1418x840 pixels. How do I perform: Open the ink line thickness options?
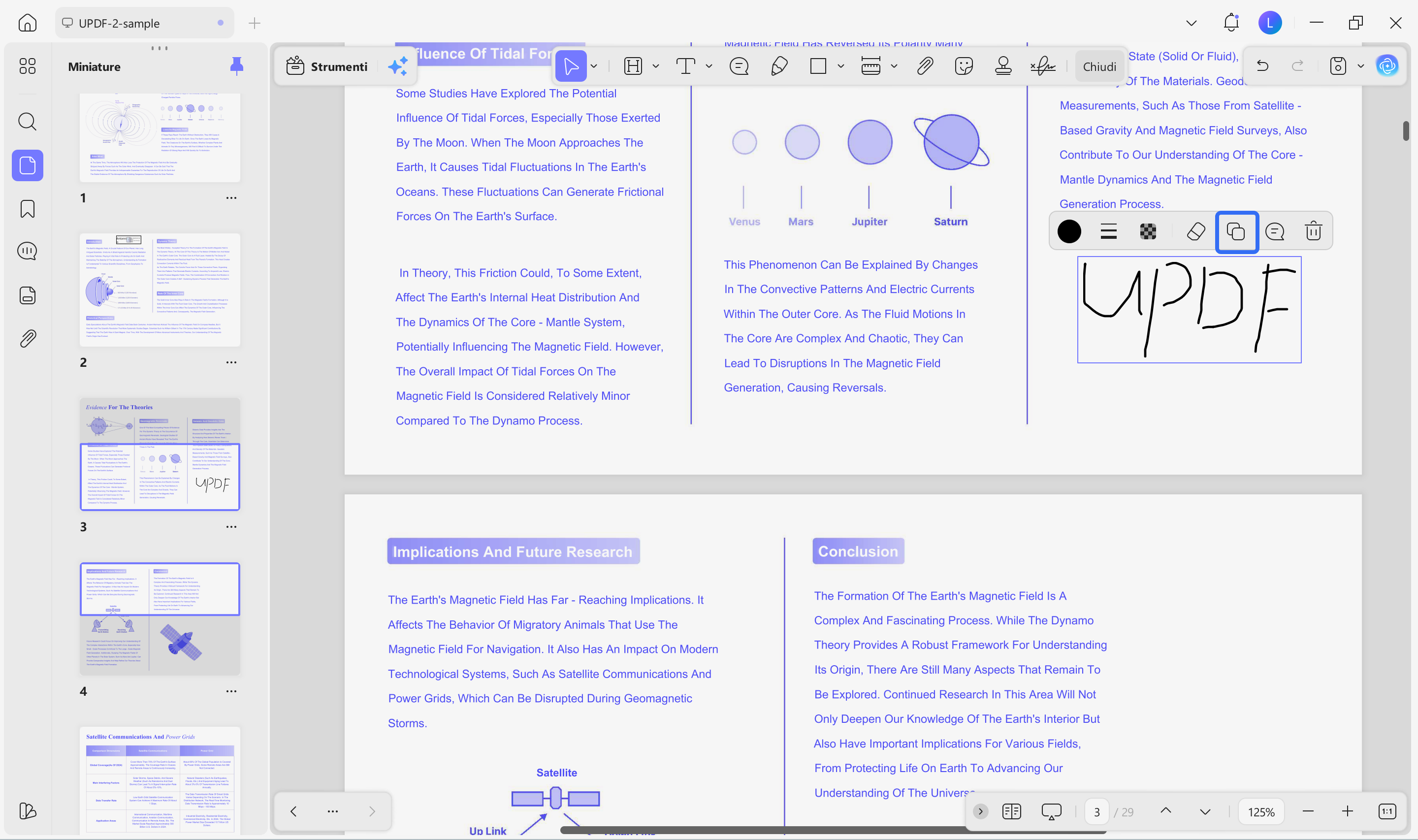[x=1108, y=231]
